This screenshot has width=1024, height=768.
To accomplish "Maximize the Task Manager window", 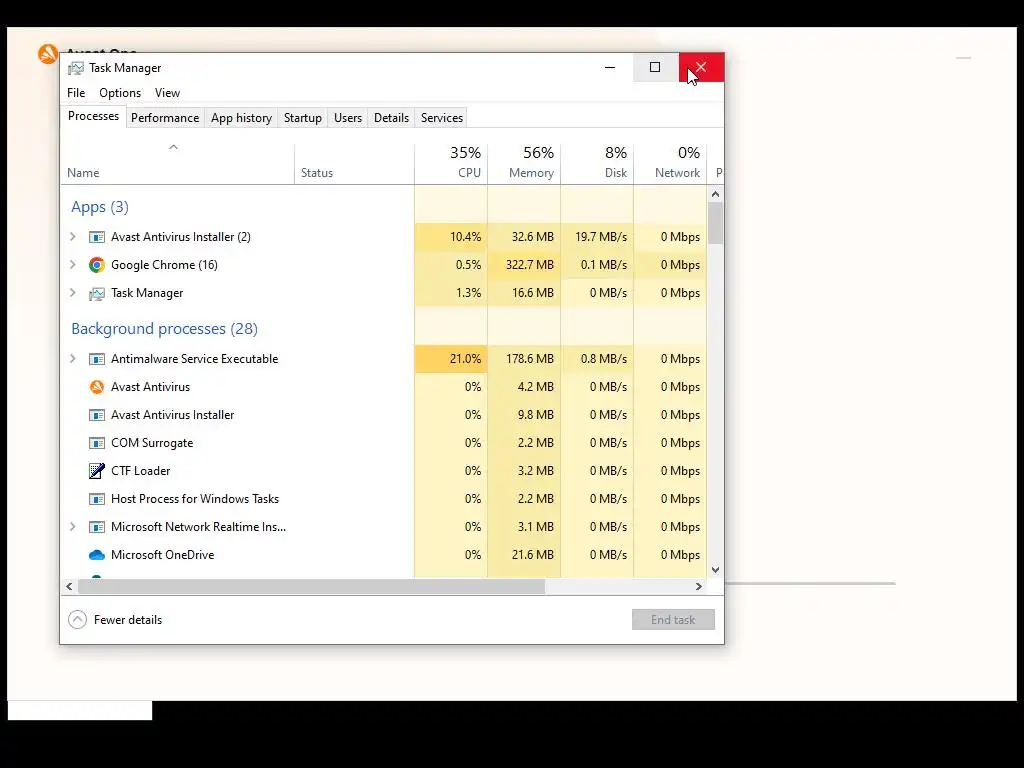I will (655, 67).
